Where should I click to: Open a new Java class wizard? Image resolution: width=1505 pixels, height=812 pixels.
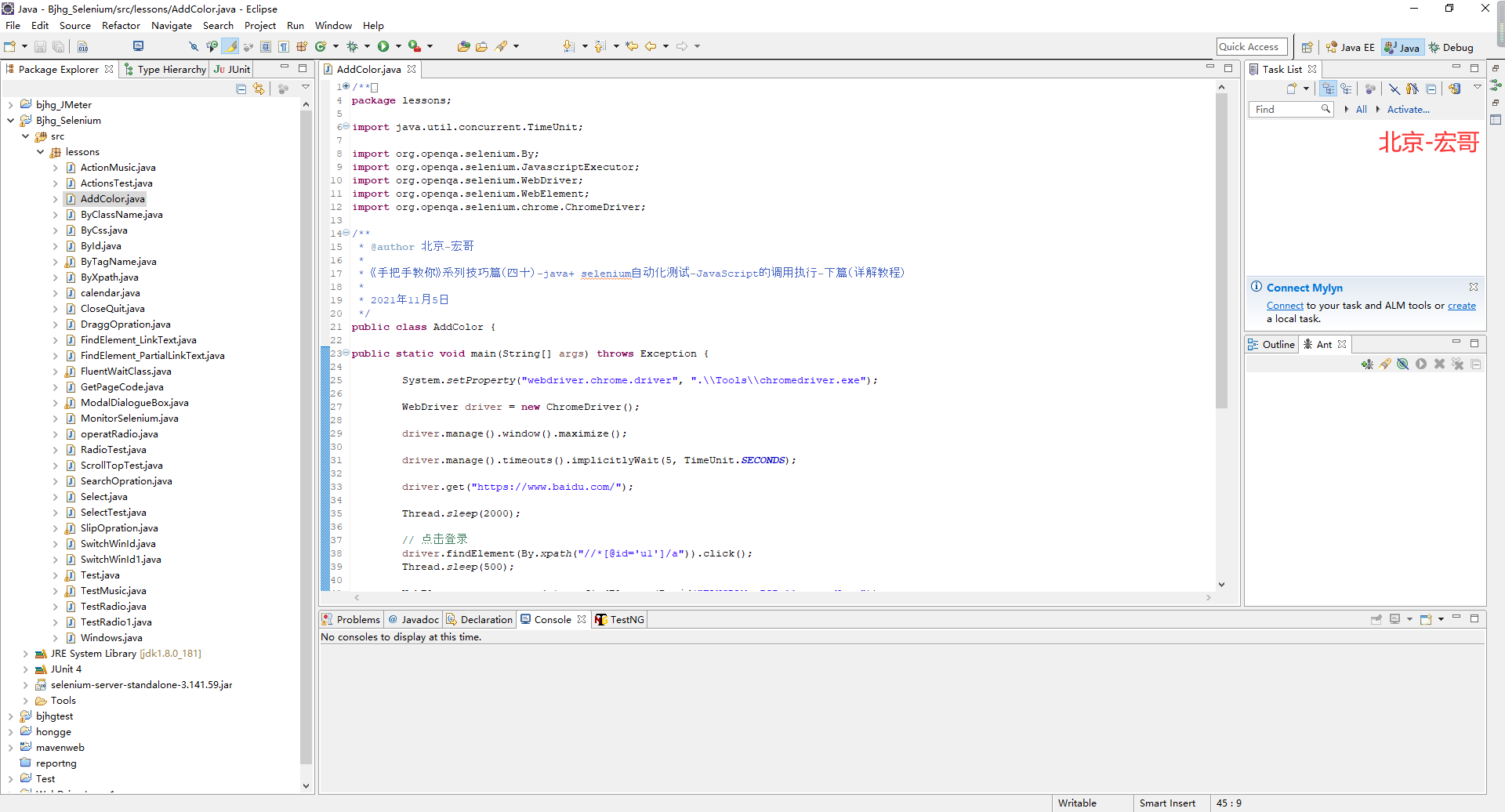coord(321,45)
